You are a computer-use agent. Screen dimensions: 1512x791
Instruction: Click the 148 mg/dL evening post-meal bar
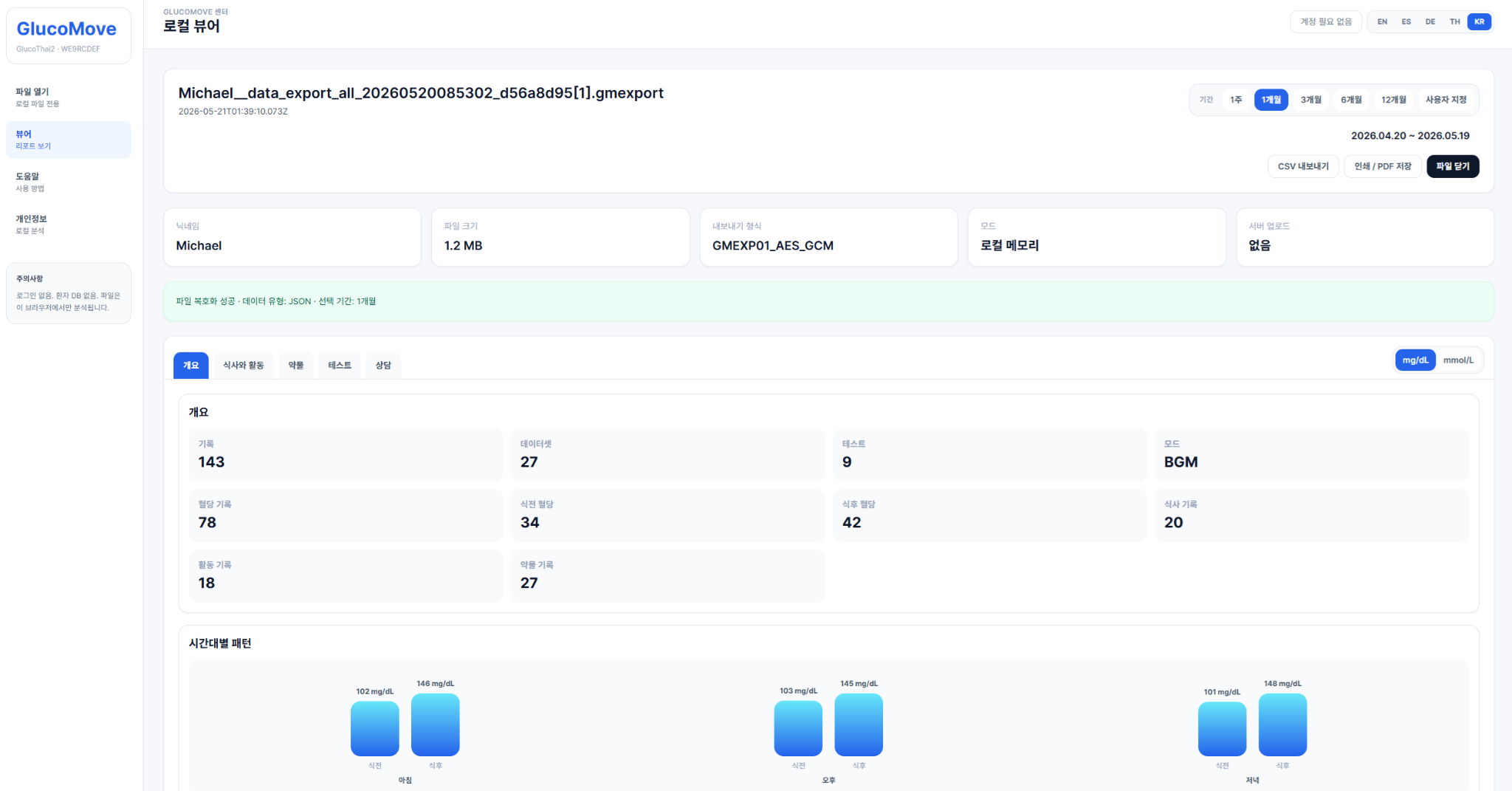coord(1282,725)
